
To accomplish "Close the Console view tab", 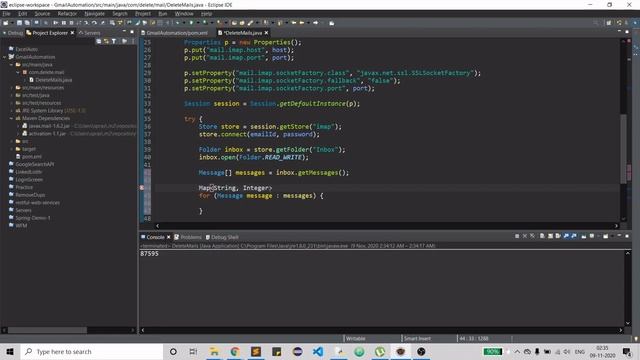I will [x=169, y=237].
